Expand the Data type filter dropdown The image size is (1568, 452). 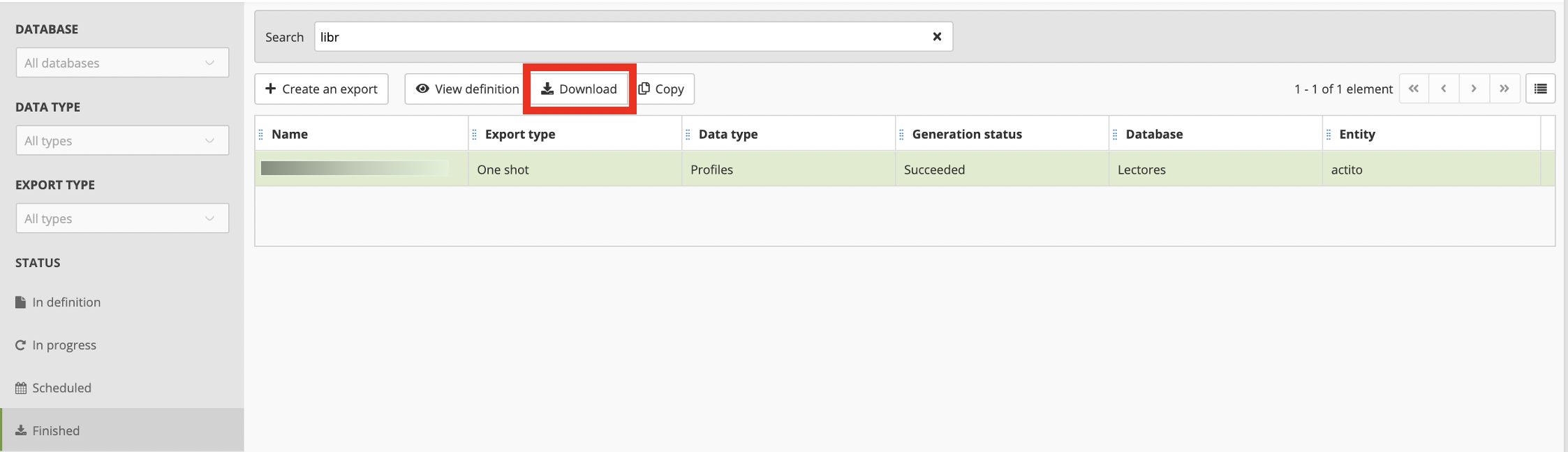tap(122, 141)
